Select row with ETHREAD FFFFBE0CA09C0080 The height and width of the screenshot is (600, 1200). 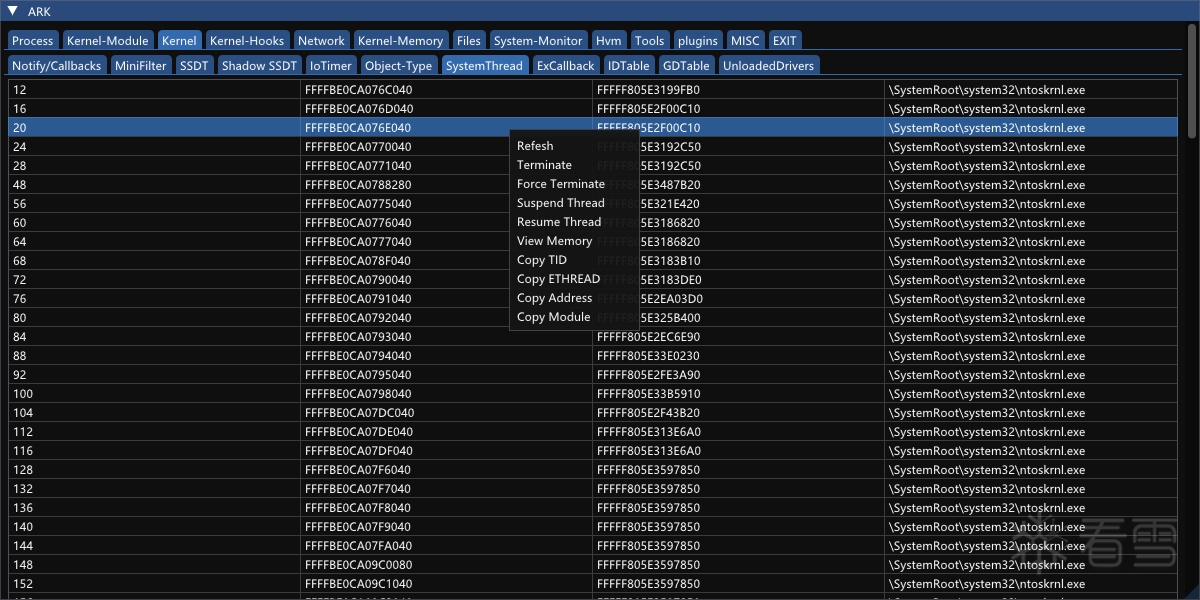594,565
